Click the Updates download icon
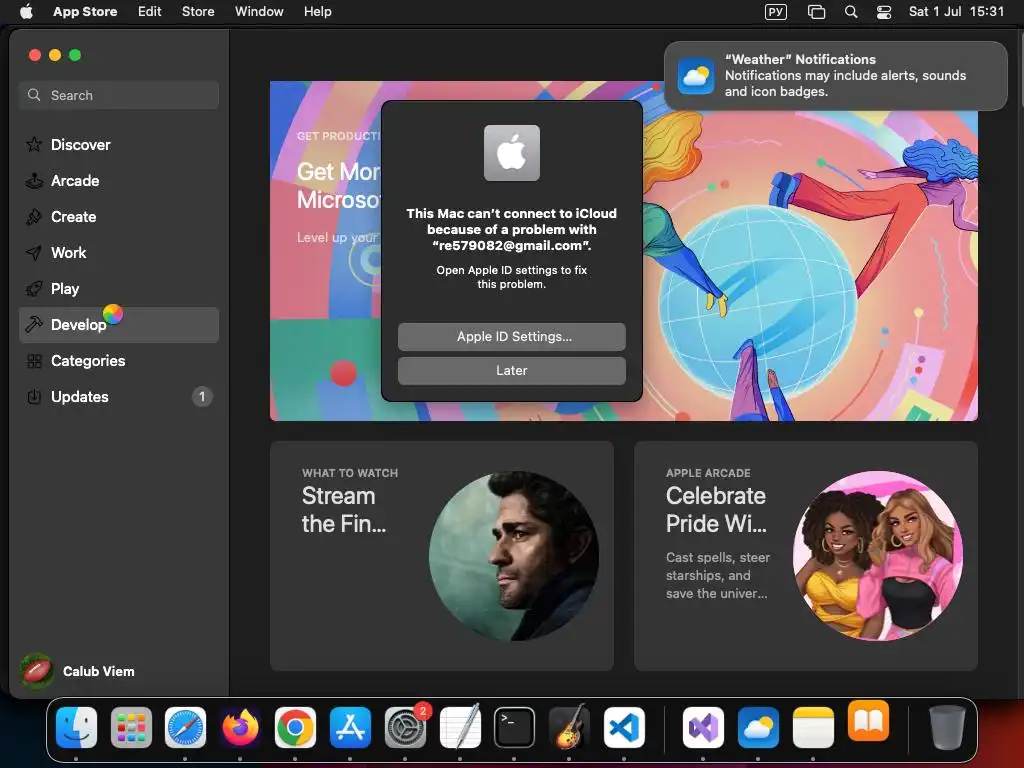The height and width of the screenshot is (768, 1024). [x=34, y=396]
